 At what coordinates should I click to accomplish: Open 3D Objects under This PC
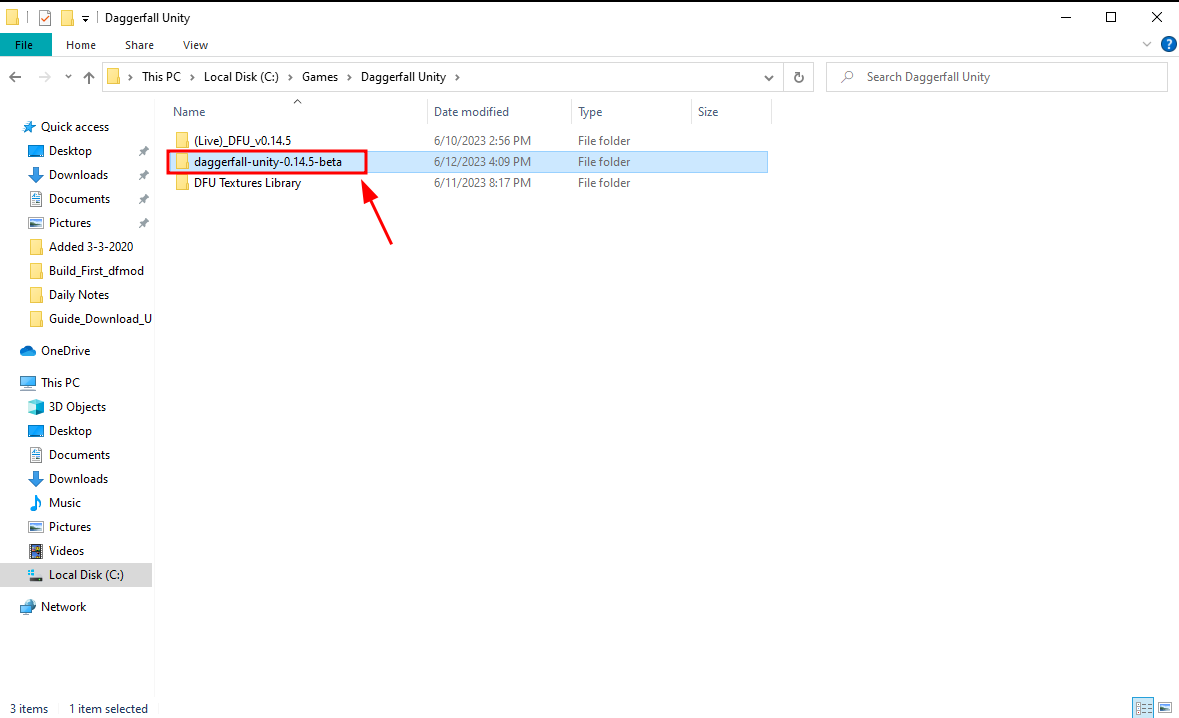tap(77, 407)
